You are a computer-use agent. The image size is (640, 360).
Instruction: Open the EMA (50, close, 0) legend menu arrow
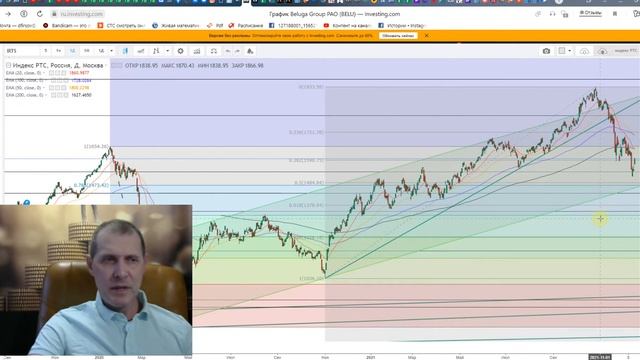[44, 88]
